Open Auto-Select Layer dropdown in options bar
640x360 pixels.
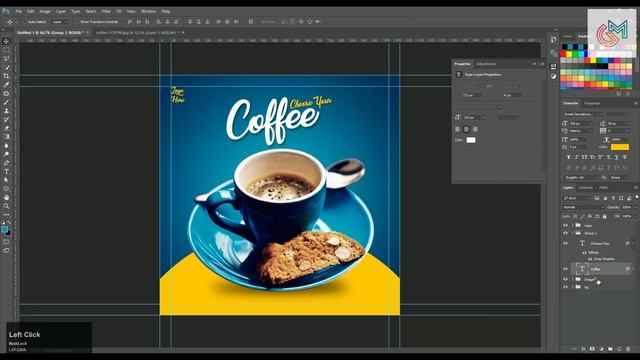tap(60, 22)
